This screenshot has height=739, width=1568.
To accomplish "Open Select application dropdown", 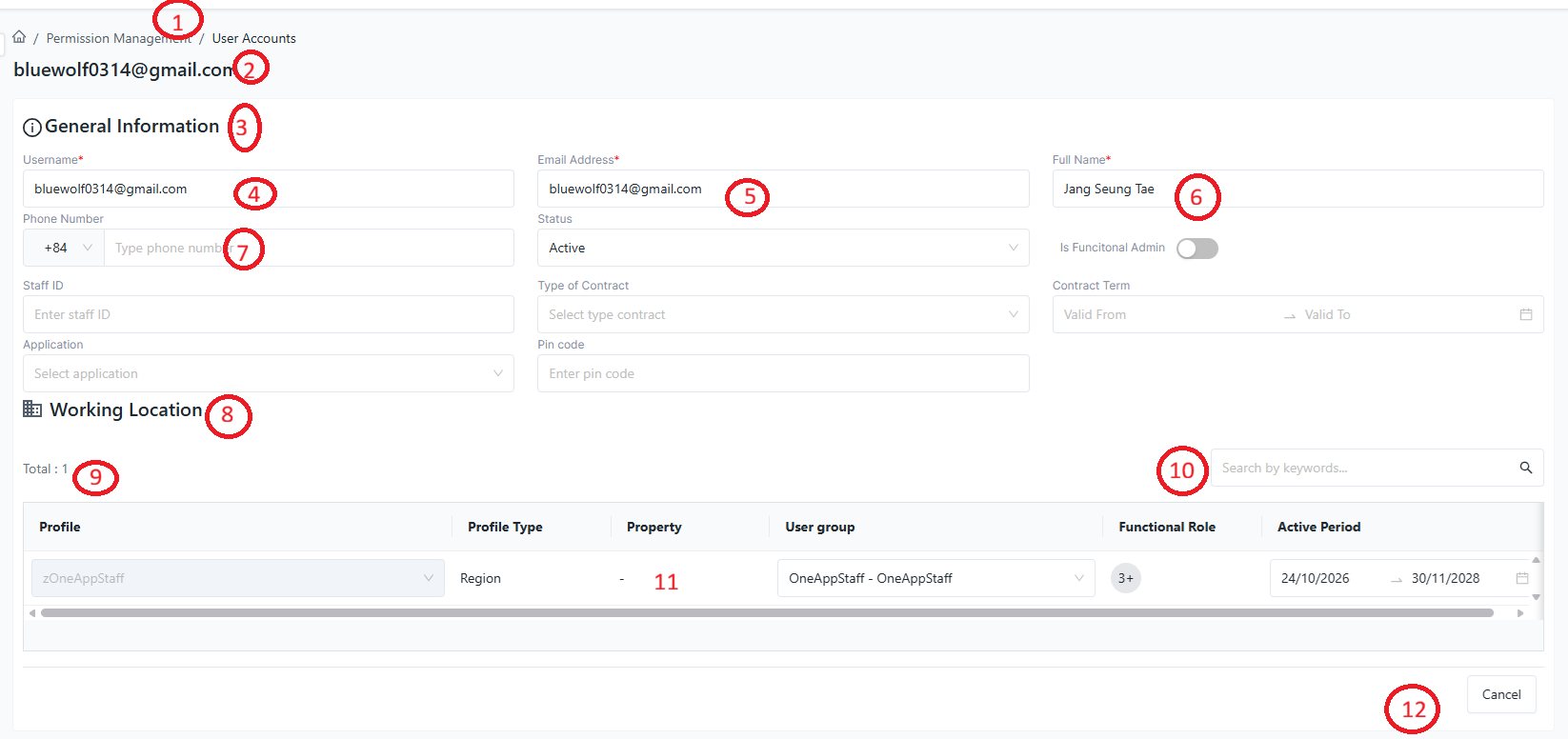I will (269, 373).
